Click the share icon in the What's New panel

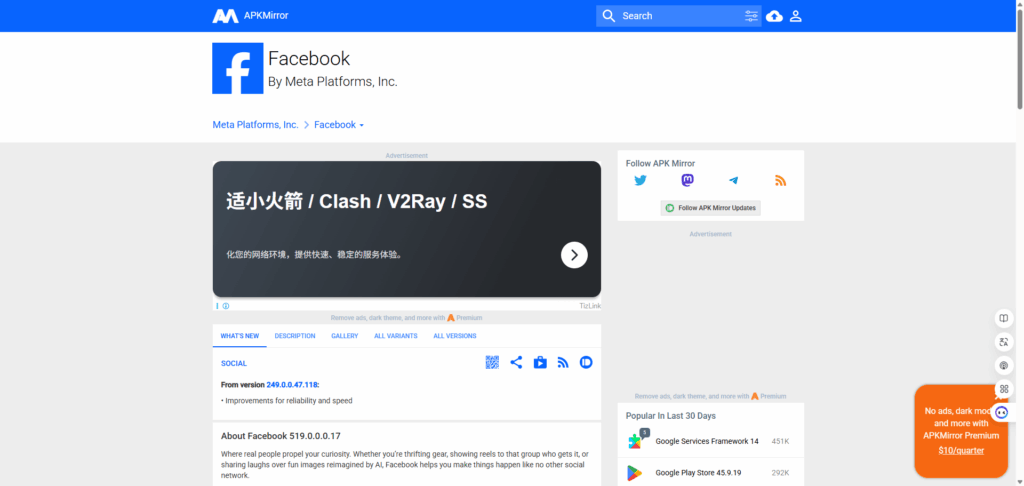517,362
